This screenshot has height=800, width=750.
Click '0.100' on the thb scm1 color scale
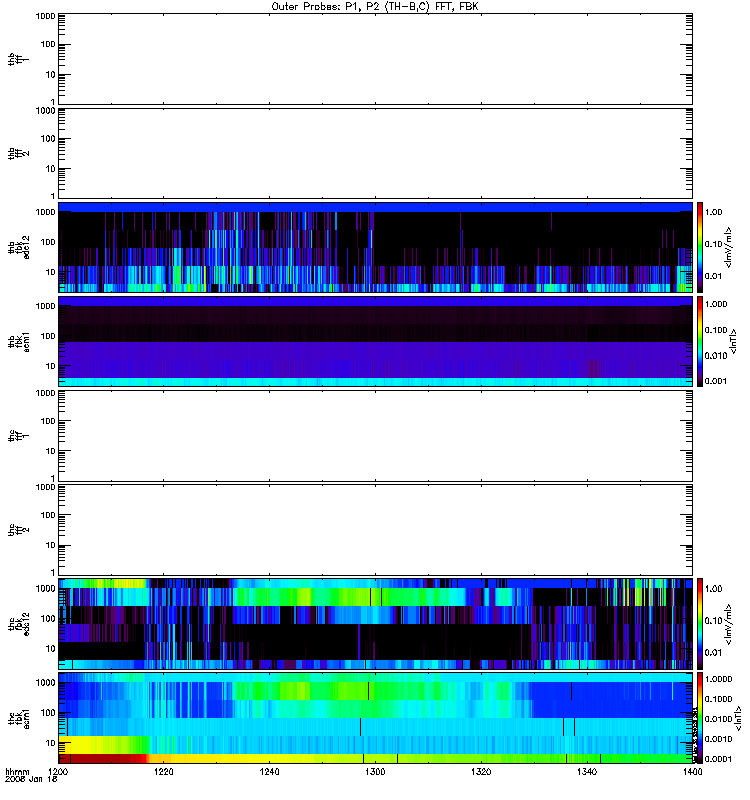715,330
